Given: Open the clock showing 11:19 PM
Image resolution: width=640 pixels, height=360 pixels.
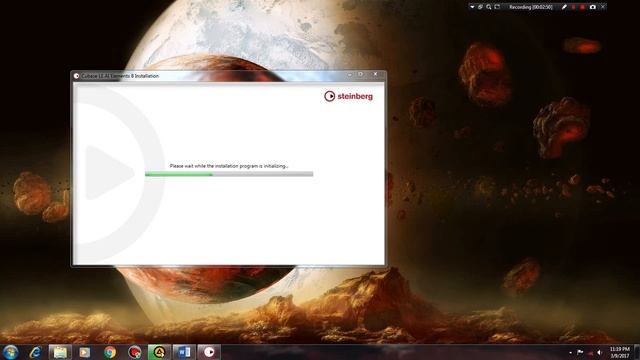Looking at the screenshot, I should coord(620,353).
